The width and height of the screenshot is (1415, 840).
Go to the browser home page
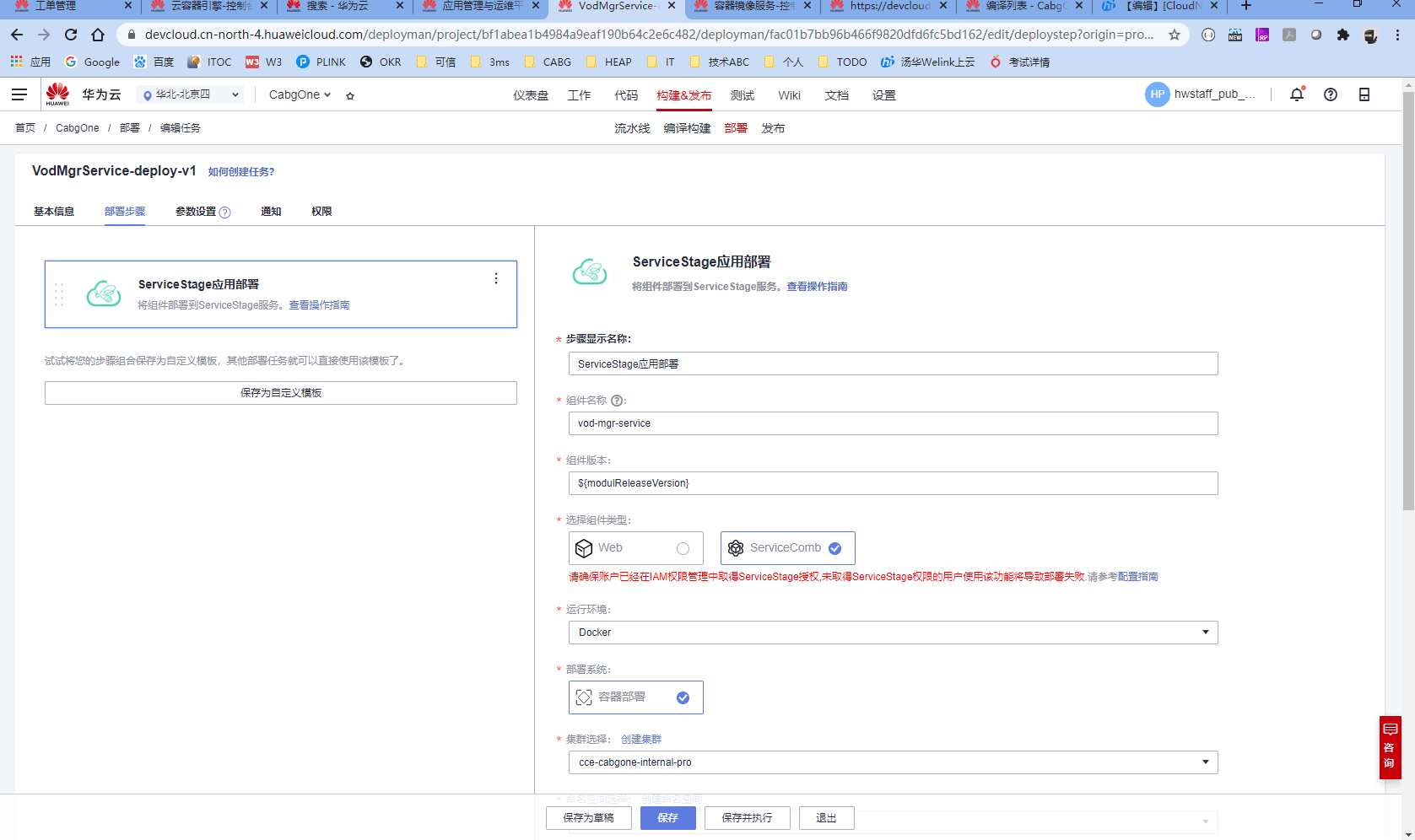coord(98,35)
